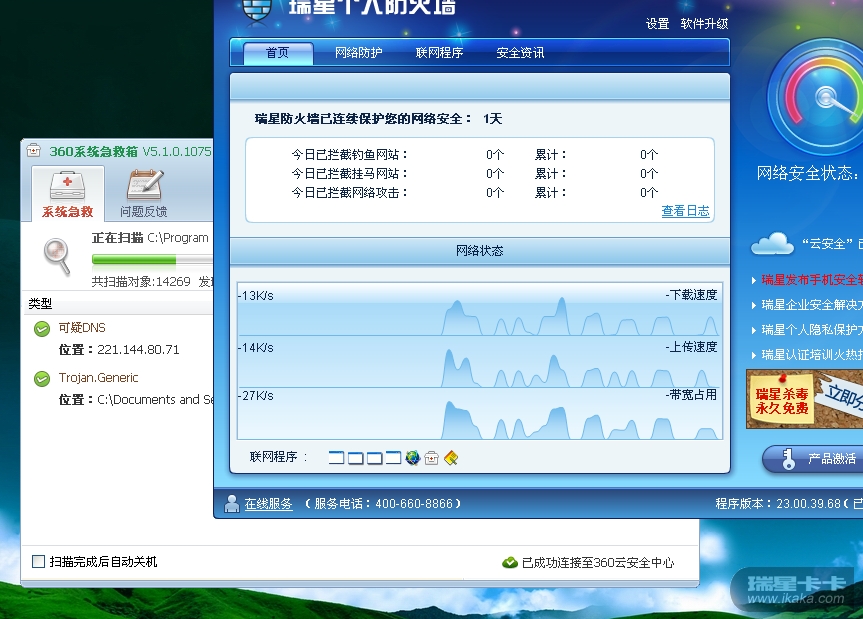Switch to the 安全资讯 tab
Viewport: 863px width, 619px height.
click(520, 53)
